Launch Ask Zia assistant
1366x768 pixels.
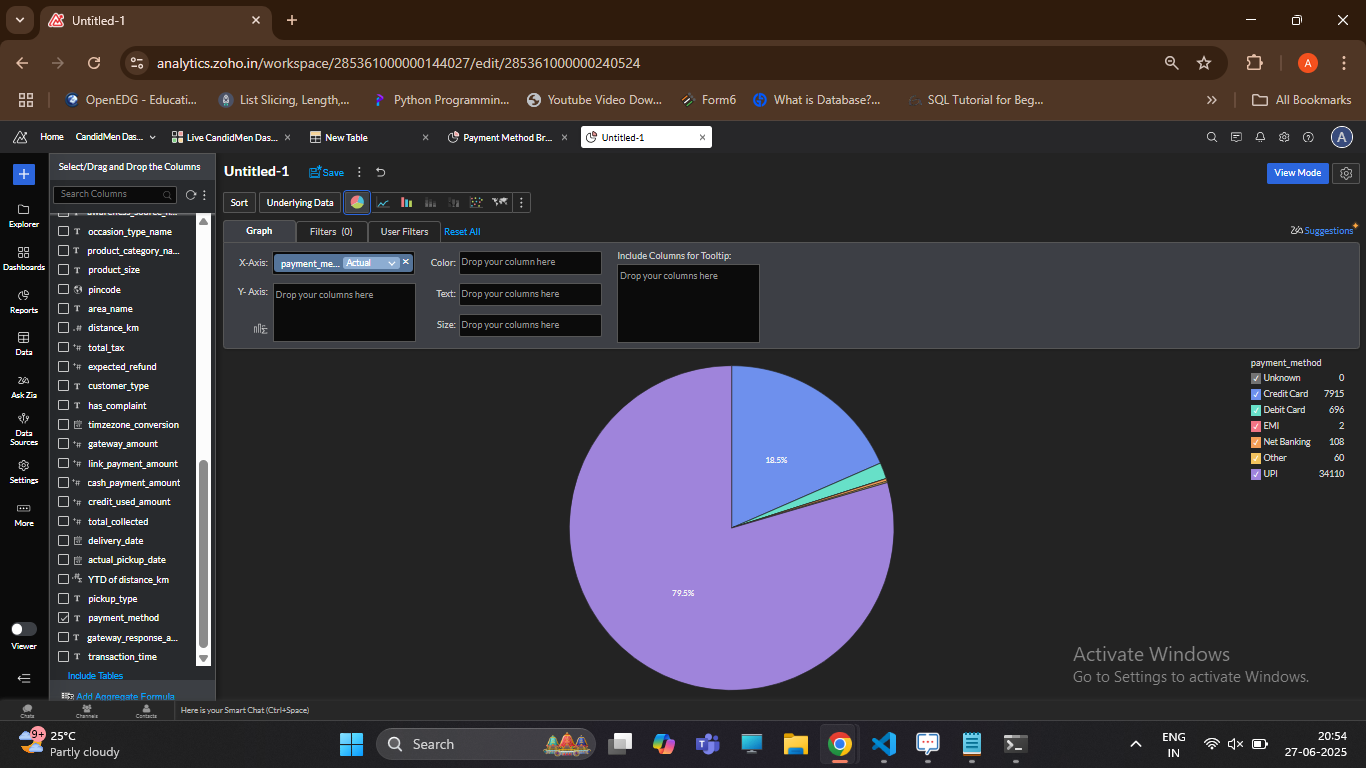(x=24, y=386)
